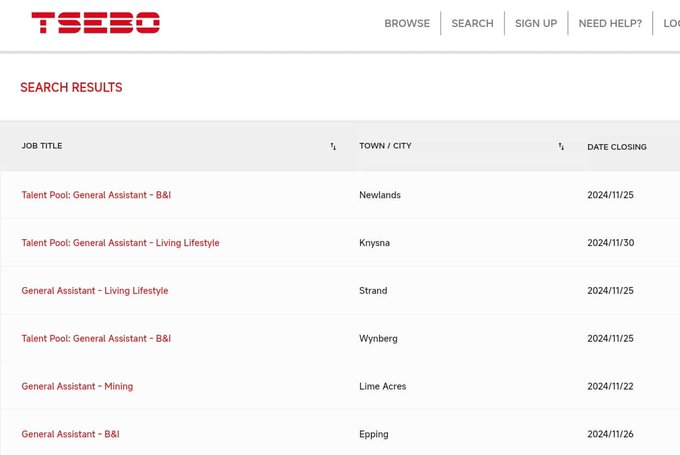Viewport: 680px width, 455px height.
Task: Sort results by Town / City arrows icon
Action: (x=561, y=147)
